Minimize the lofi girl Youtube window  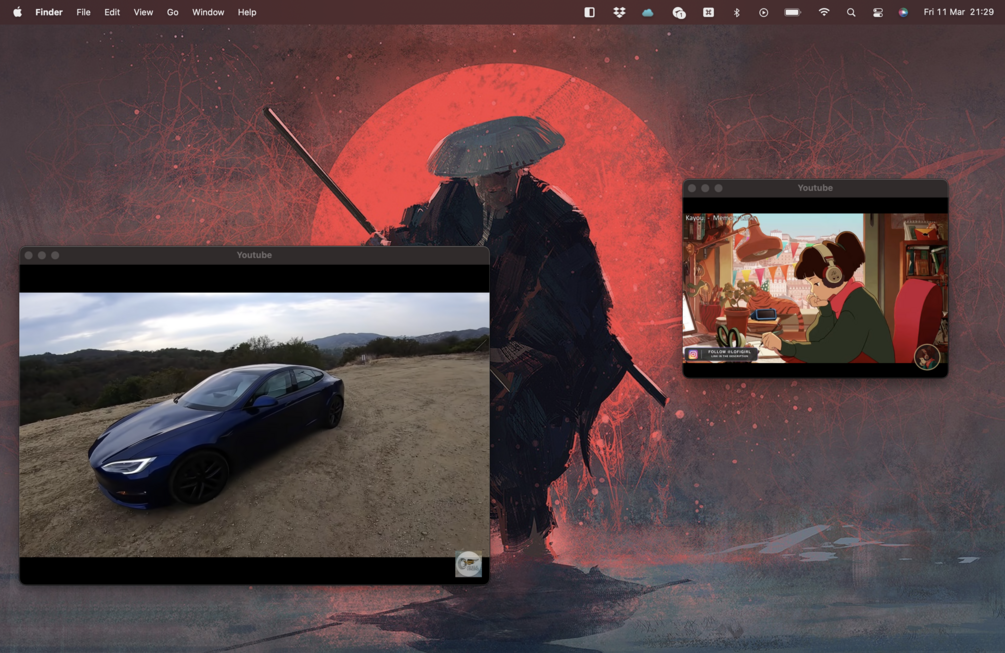pos(705,188)
